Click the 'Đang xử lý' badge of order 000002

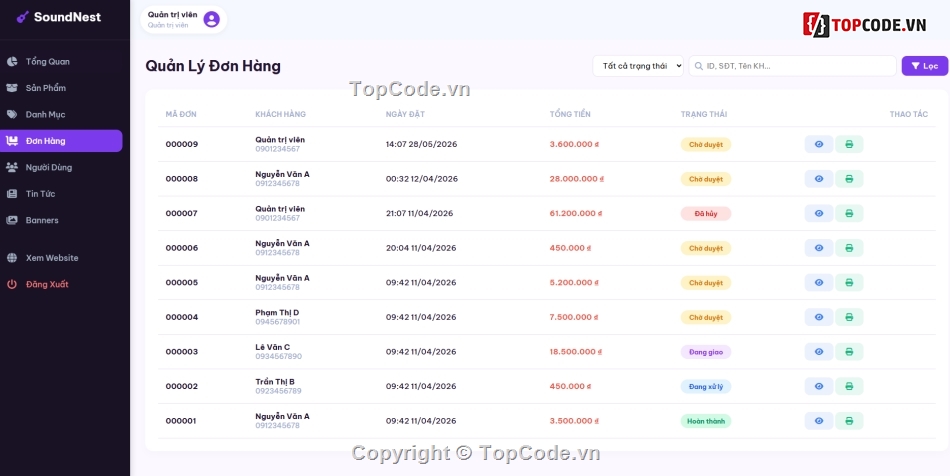click(x=706, y=386)
